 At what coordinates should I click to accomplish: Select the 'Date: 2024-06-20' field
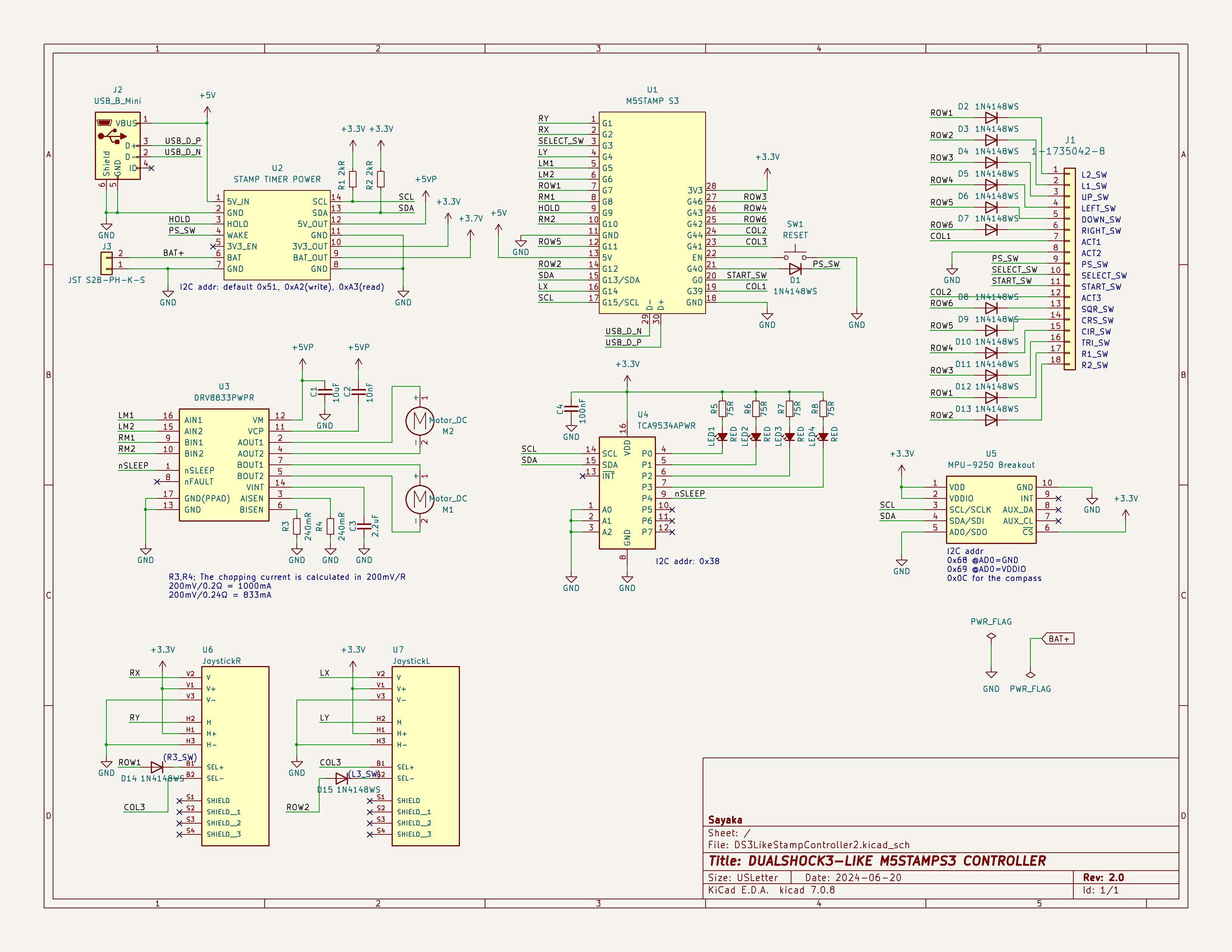pyautogui.click(x=853, y=878)
